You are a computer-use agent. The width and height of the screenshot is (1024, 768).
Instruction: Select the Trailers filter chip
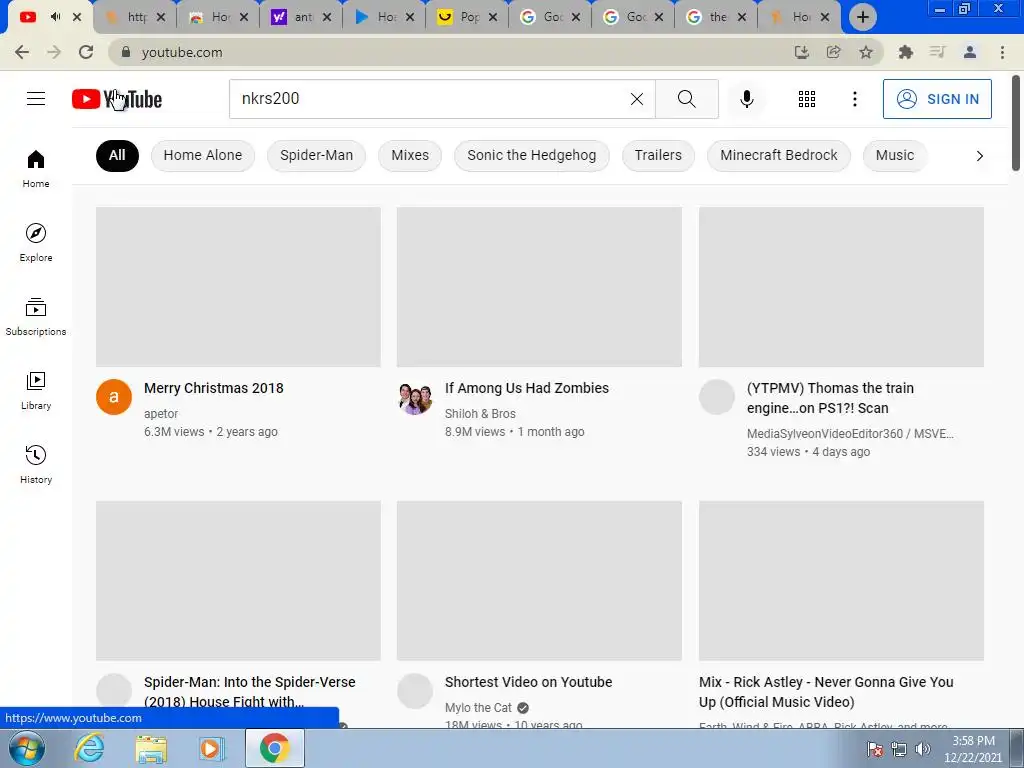tap(658, 155)
